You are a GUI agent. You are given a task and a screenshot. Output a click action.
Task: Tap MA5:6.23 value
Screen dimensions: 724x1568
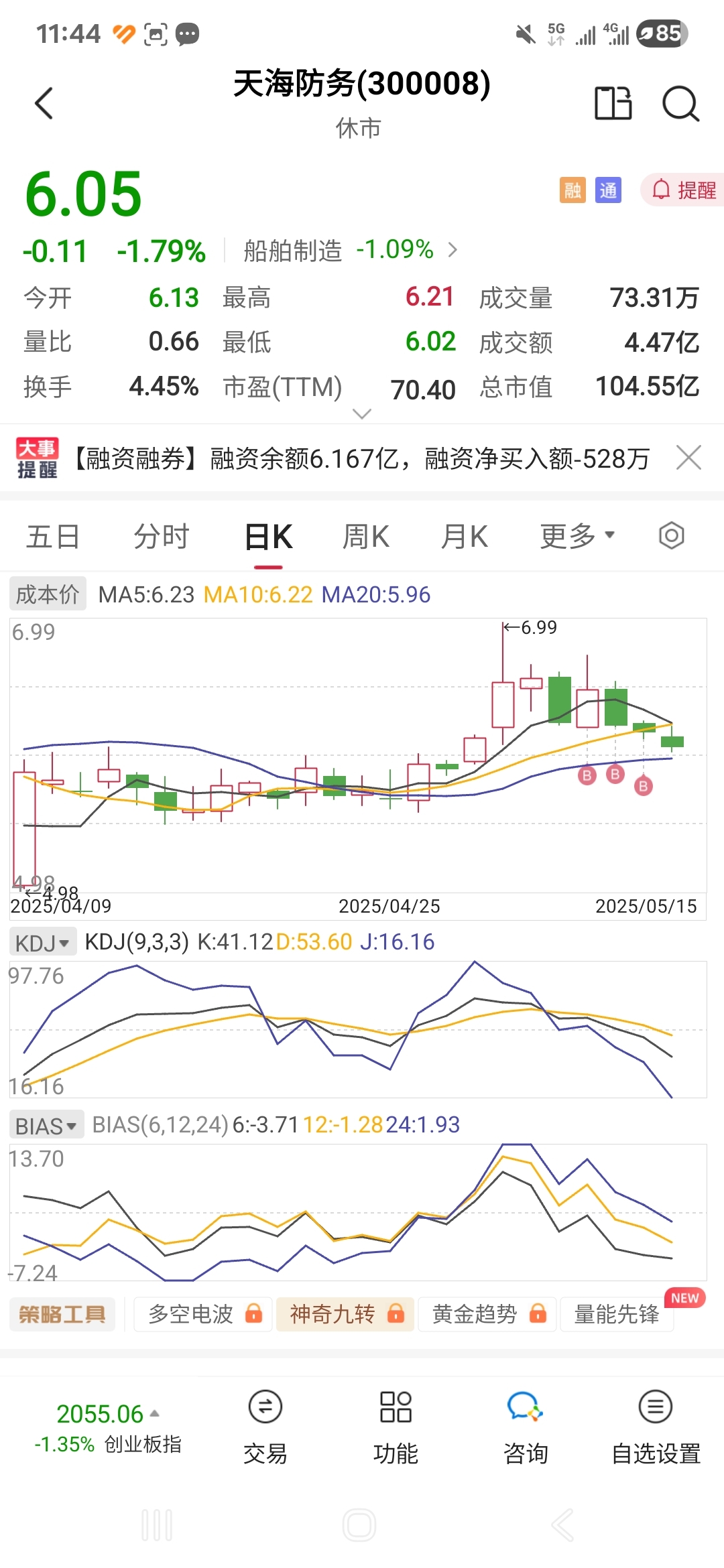click(x=146, y=594)
